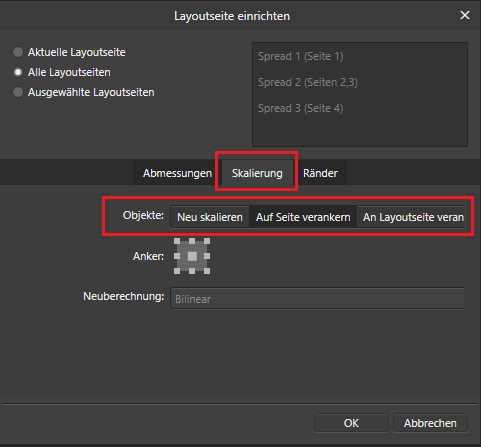
Task: Switch to the Ränder tab
Action: [320, 173]
